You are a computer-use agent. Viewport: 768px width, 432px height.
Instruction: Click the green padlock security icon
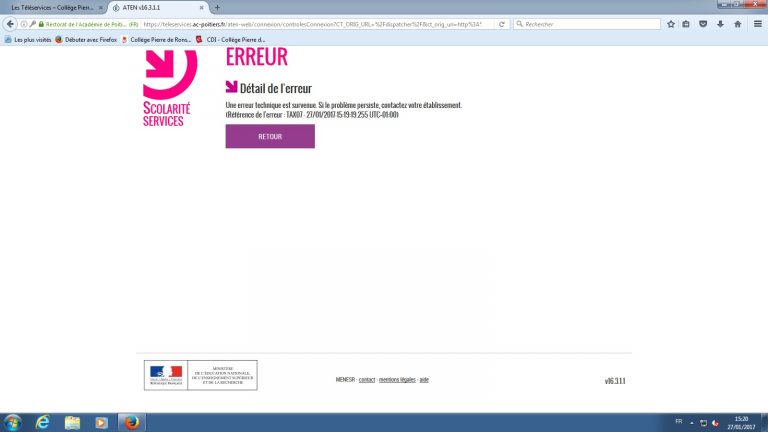[x=41, y=24]
